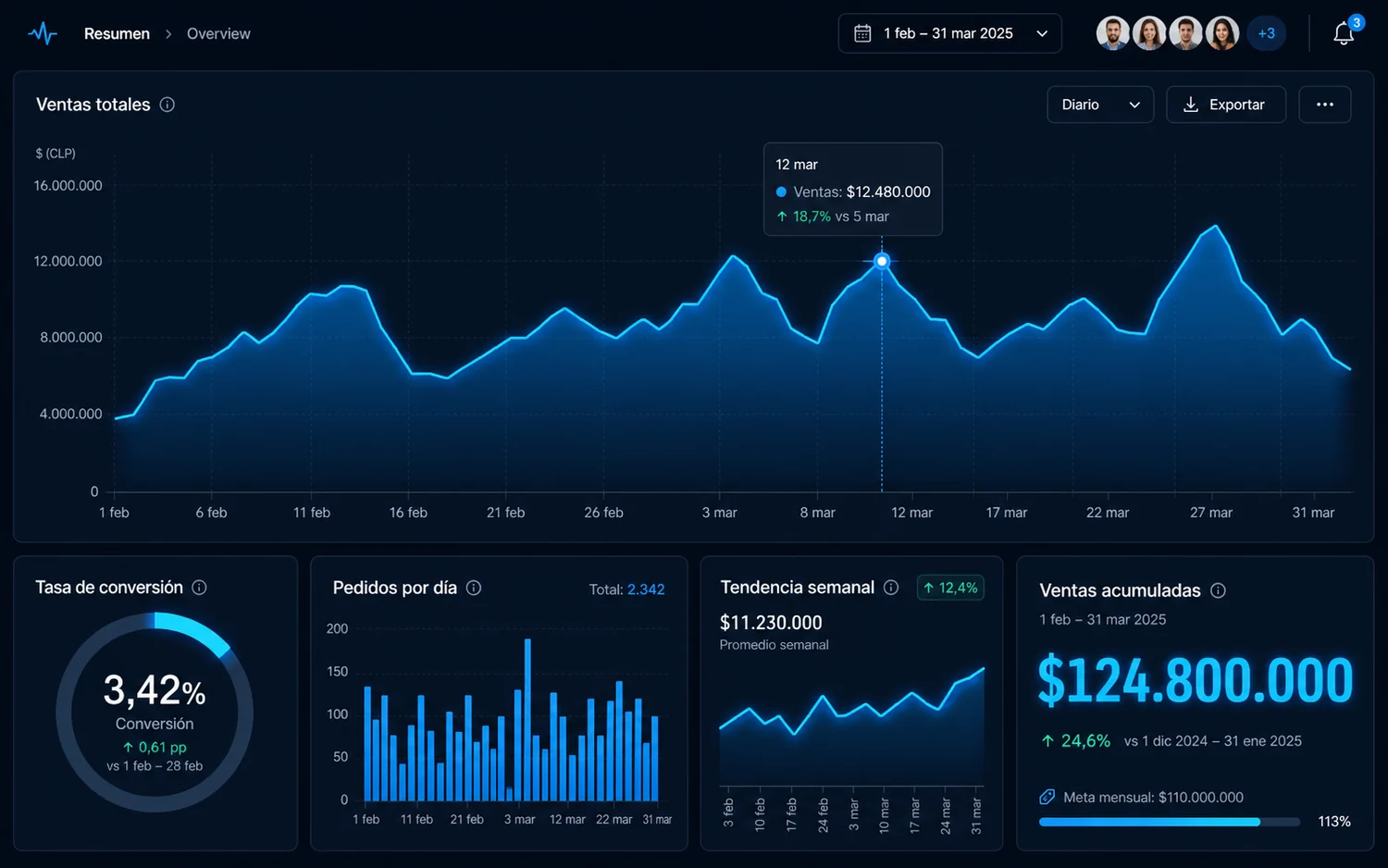1388x868 pixels.
Task: Click the conversion donut ring
Action: pyautogui.click(x=155, y=713)
